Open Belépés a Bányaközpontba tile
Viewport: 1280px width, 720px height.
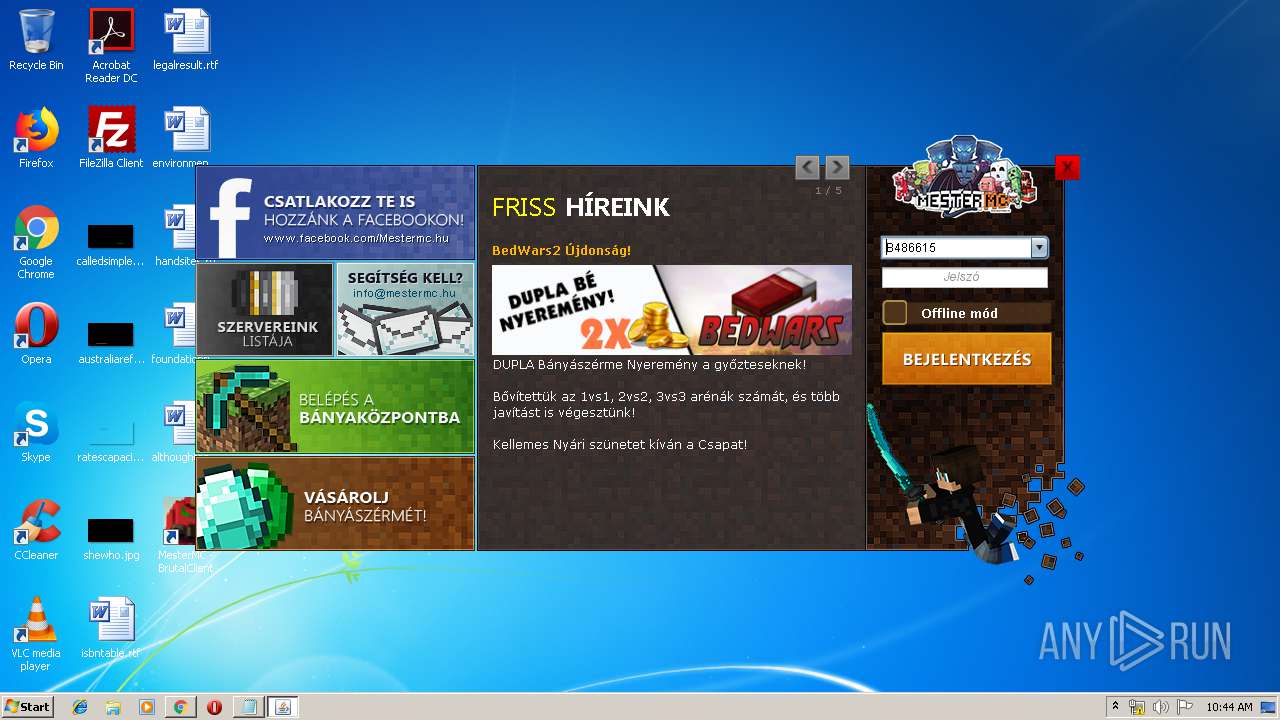click(335, 406)
